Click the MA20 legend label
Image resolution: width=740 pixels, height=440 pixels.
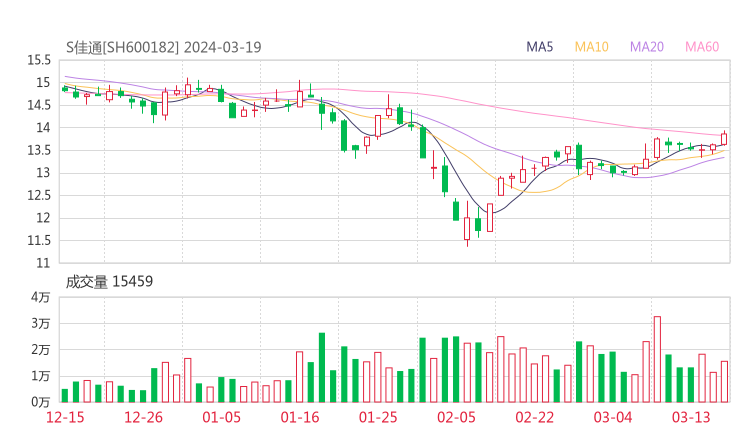click(647, 47)
